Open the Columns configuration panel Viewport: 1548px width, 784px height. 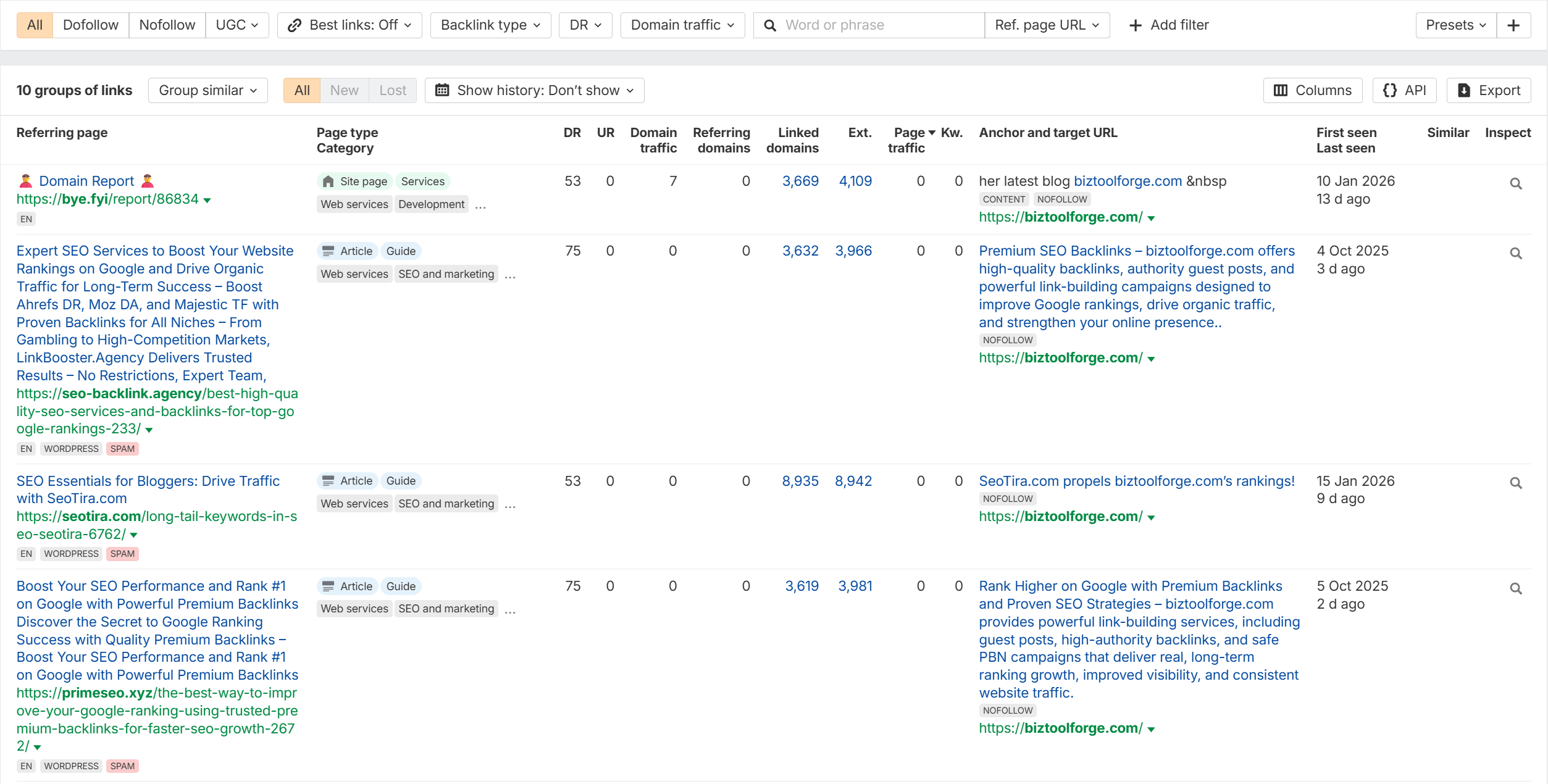[1312, 90]
